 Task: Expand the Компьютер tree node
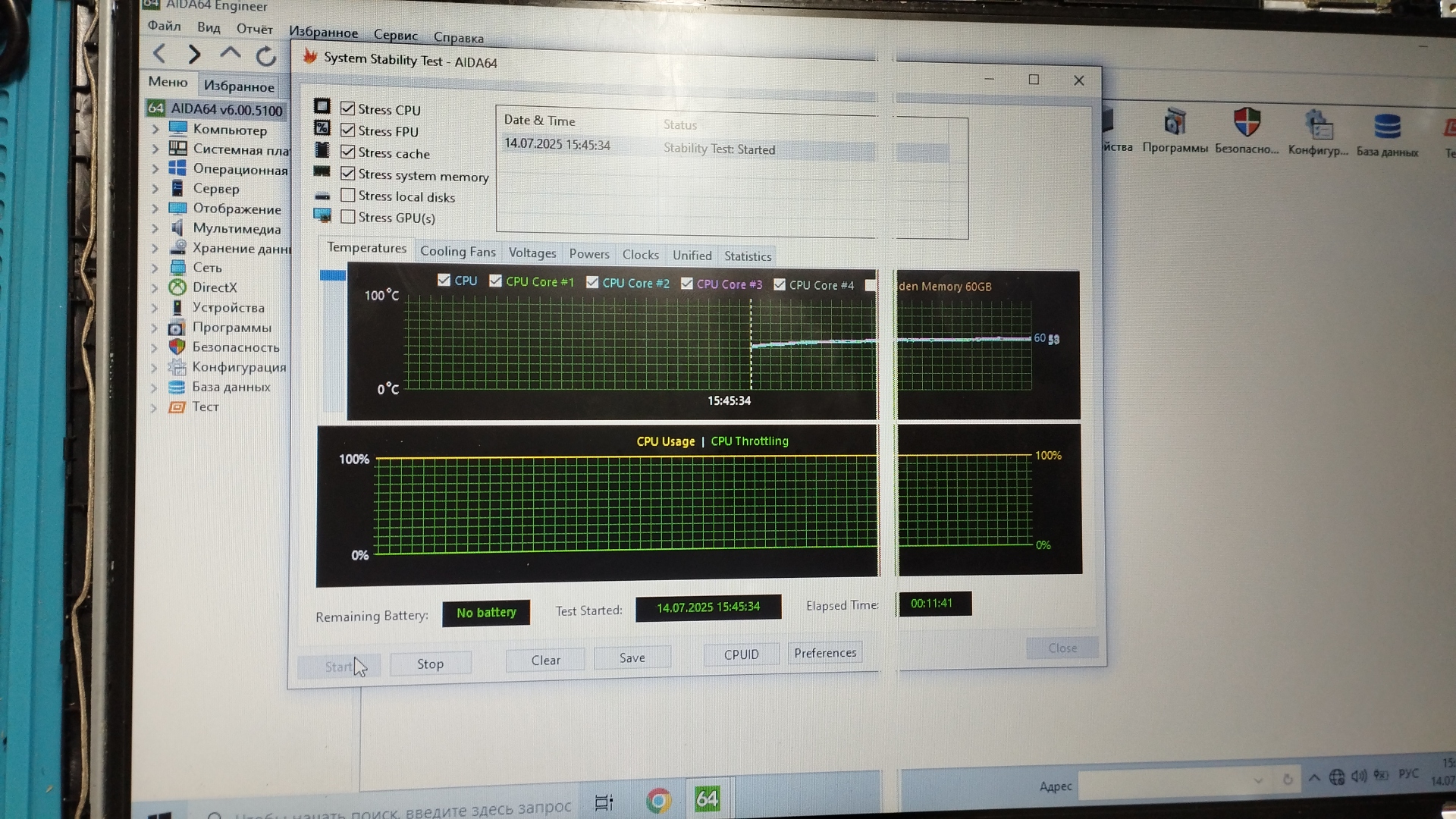pyautogui.click(x=155, y=130)
